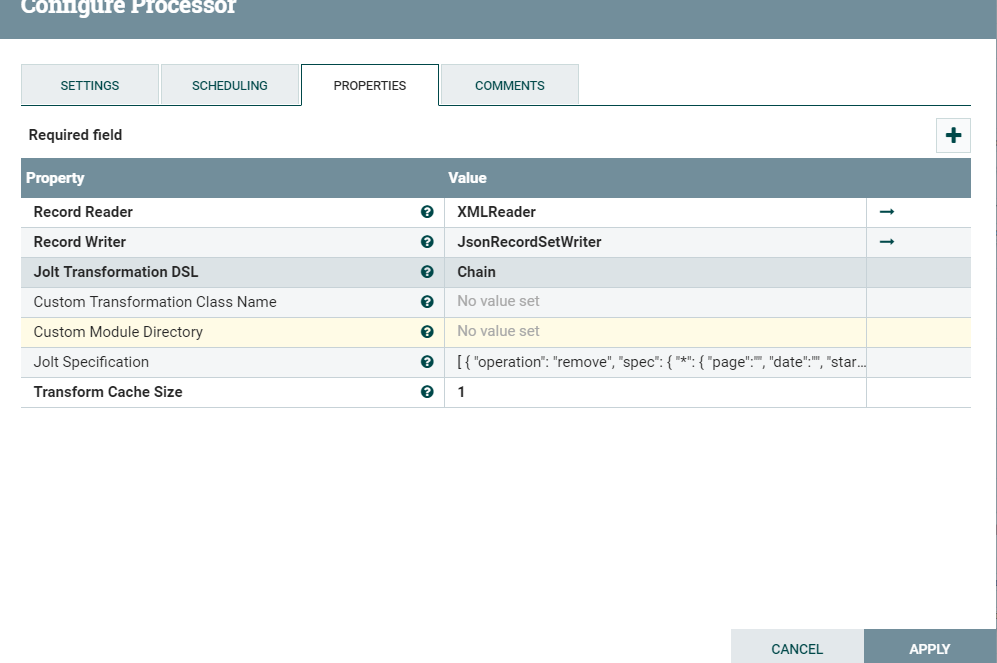Screen dimensions: 997x663
Task: Open help for Transform Cache Size
Action: [x=427, y=392]
